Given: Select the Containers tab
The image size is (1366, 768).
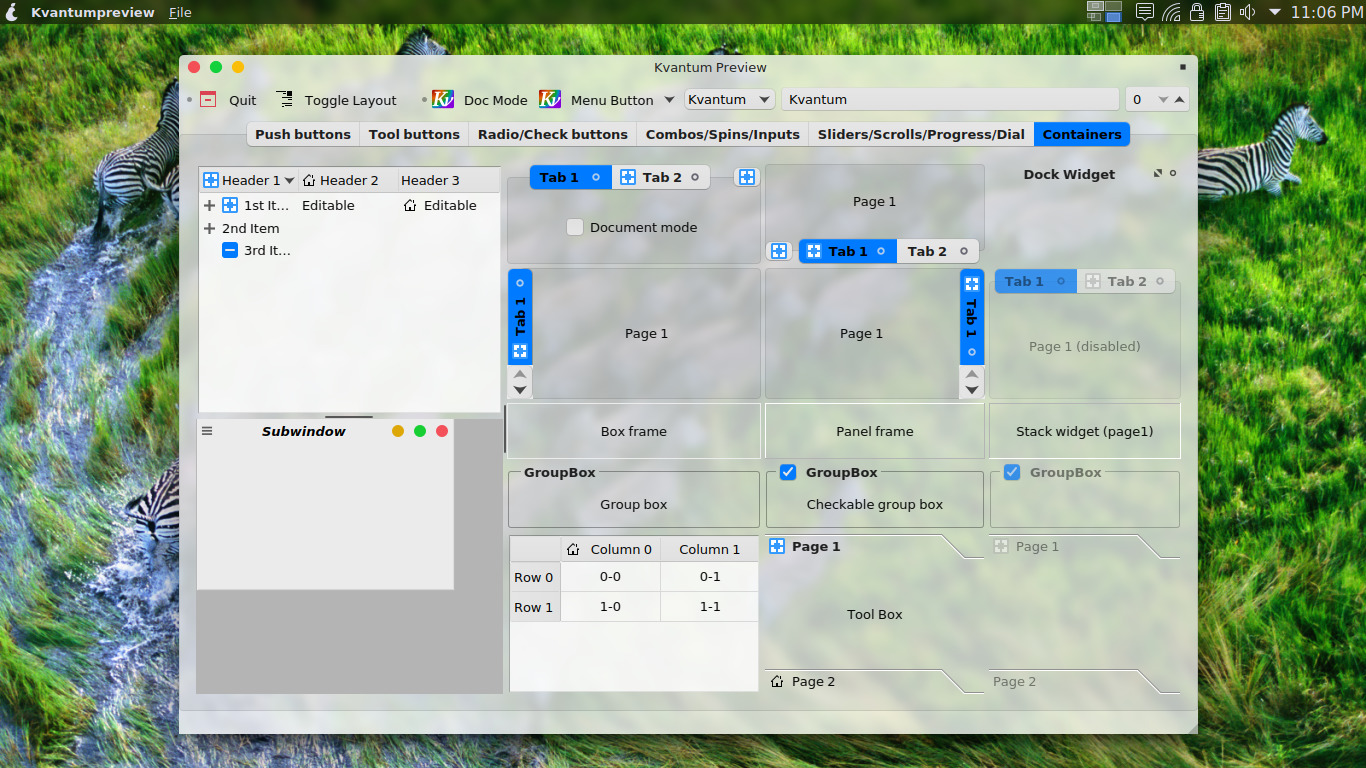Looking at the screenshot, I should click(1082, 134).
